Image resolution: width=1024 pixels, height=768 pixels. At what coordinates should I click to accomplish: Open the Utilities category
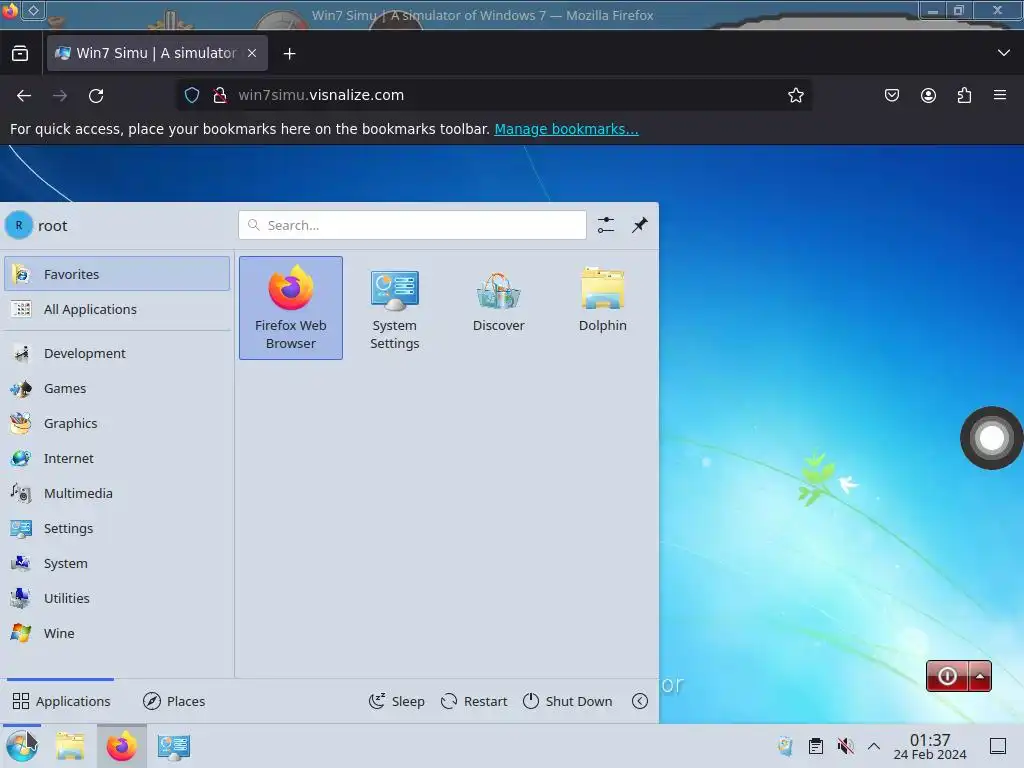coord(117,598)
